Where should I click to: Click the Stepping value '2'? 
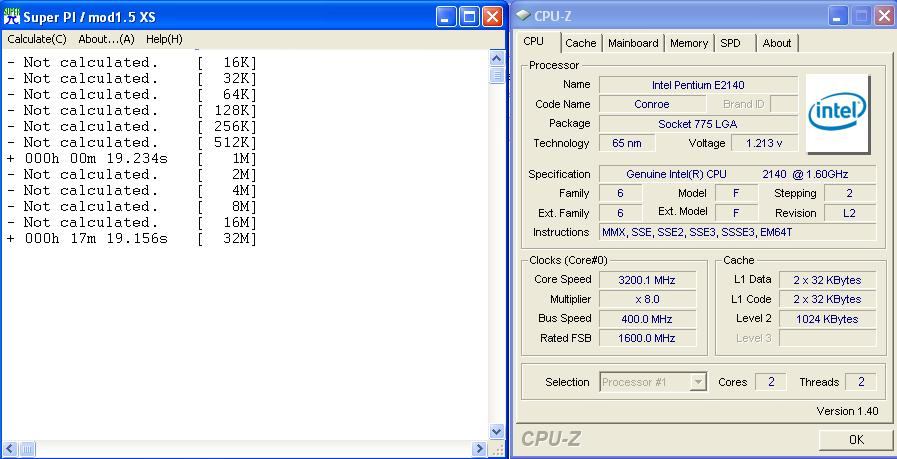(850, 193)
